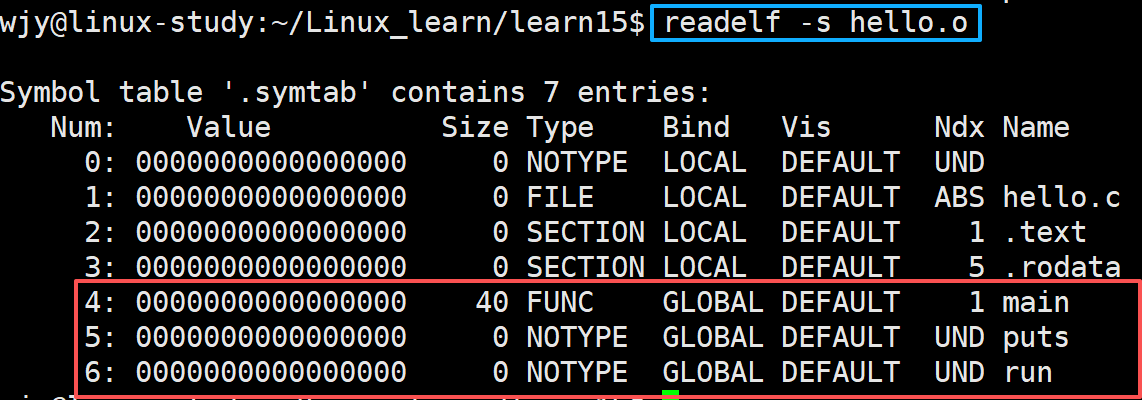Viewport: 1142px width, 400px height.
Task: Click the 'FILE' type in row 1
Action: (560, 197)
